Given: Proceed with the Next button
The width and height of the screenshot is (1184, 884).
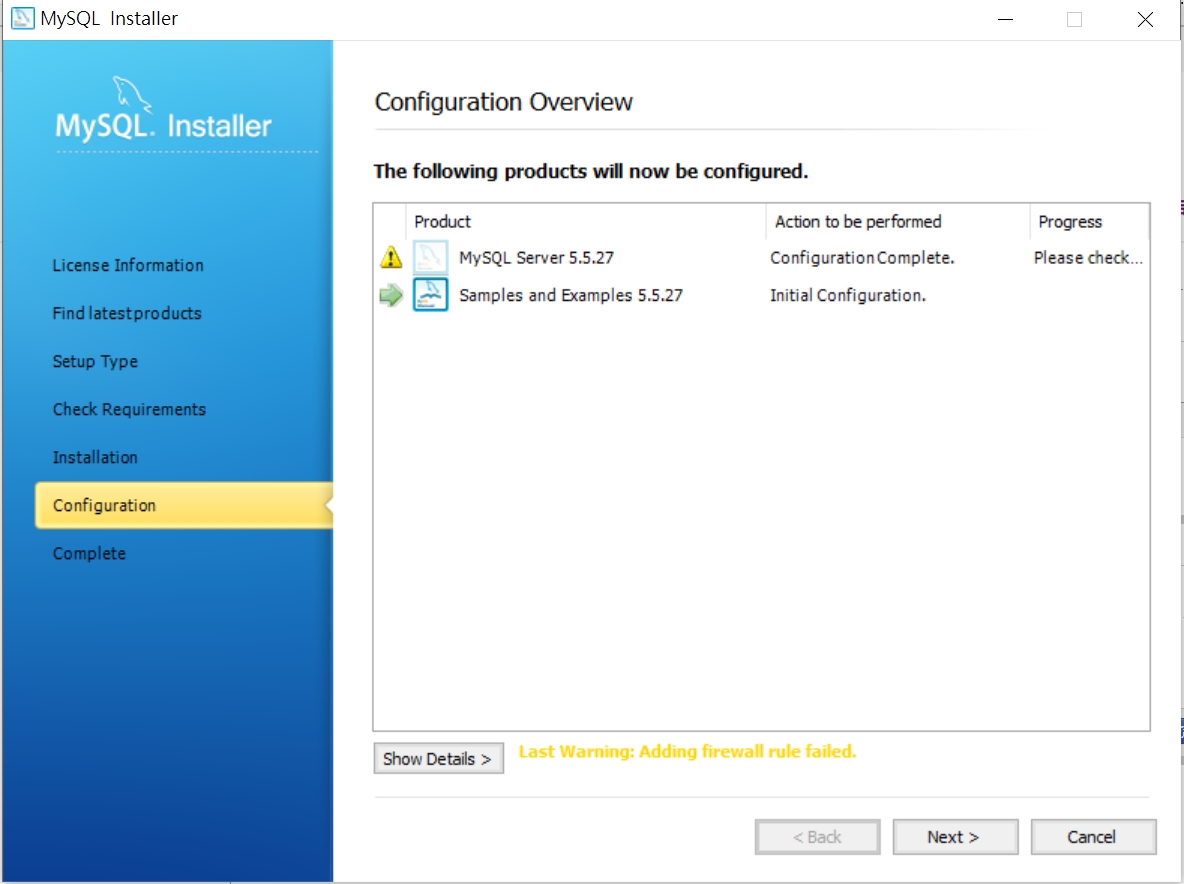Looking at the screenshot, I should point(954,836).
